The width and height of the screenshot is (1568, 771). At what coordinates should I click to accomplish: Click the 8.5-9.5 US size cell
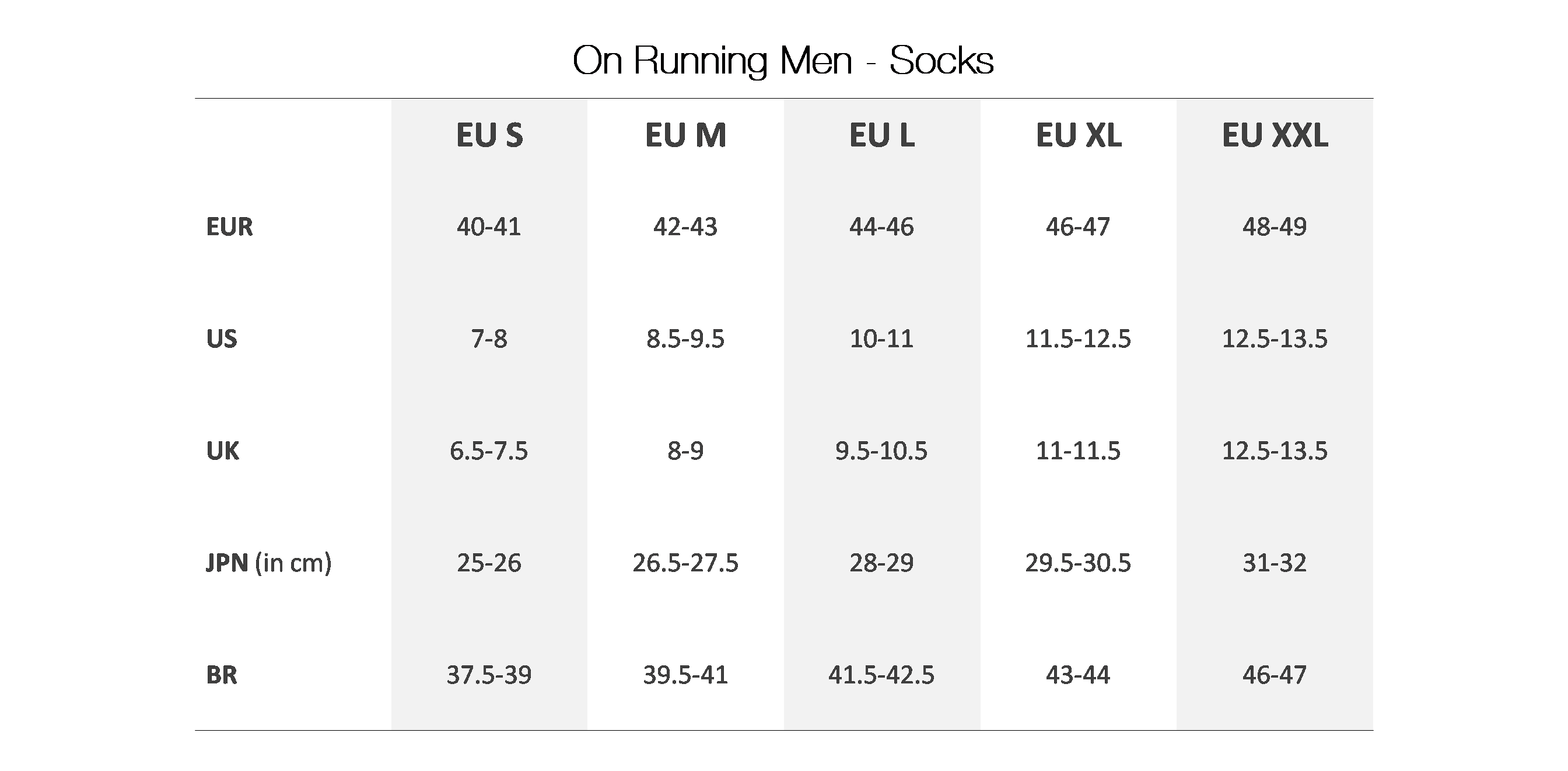pyautogui.click(x=685, y=339)
